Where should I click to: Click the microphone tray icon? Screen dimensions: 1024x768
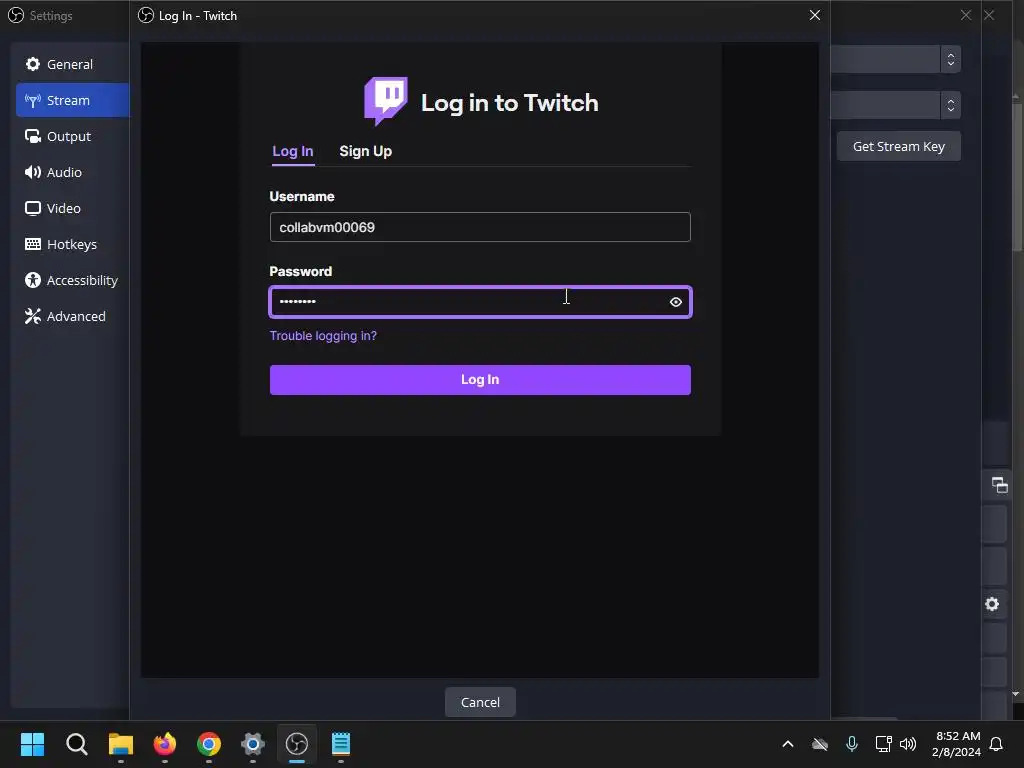pyautogui.click(x=852, y=744)
